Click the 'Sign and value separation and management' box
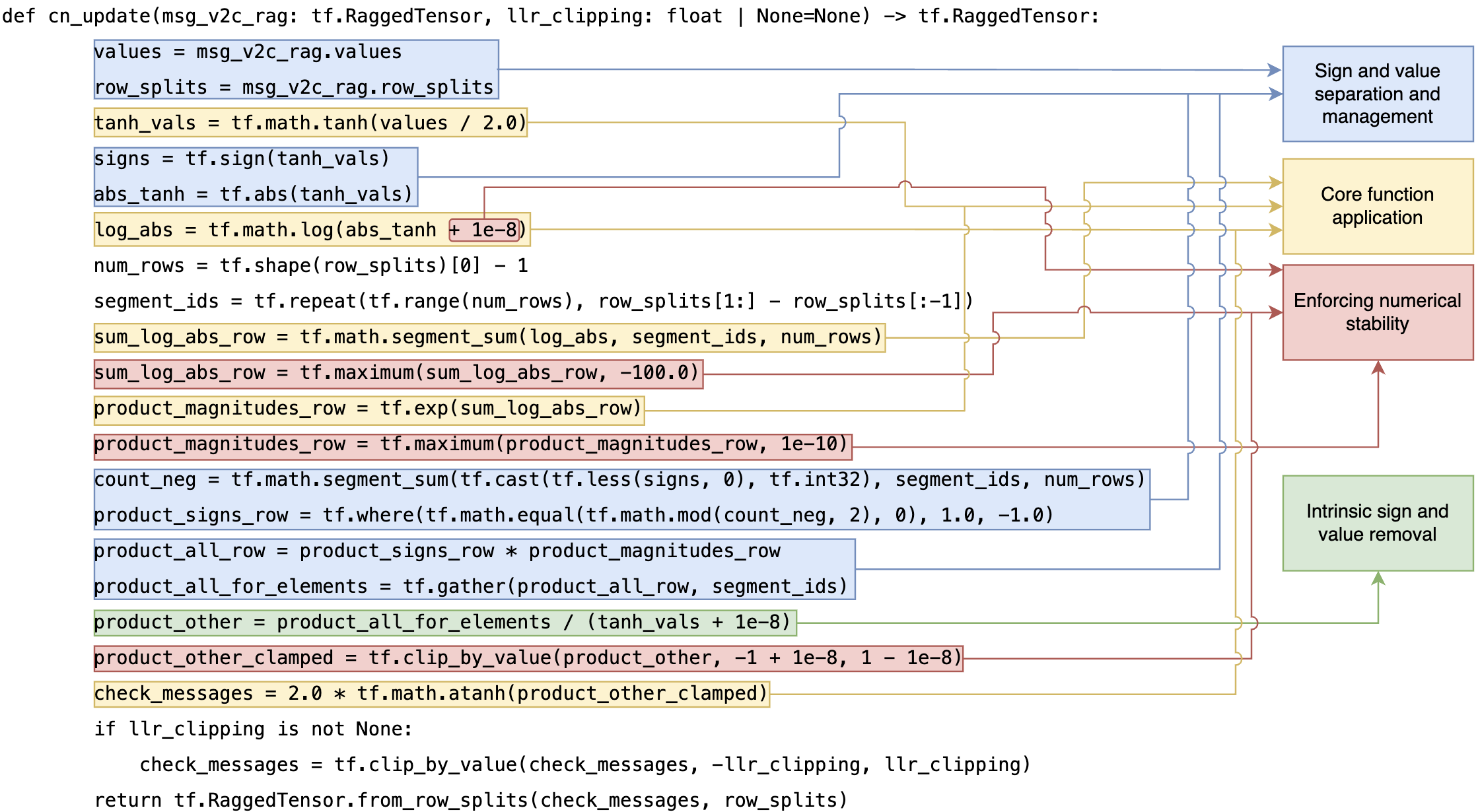This screenshot has height=812, width=1478. coord(1378,94)
